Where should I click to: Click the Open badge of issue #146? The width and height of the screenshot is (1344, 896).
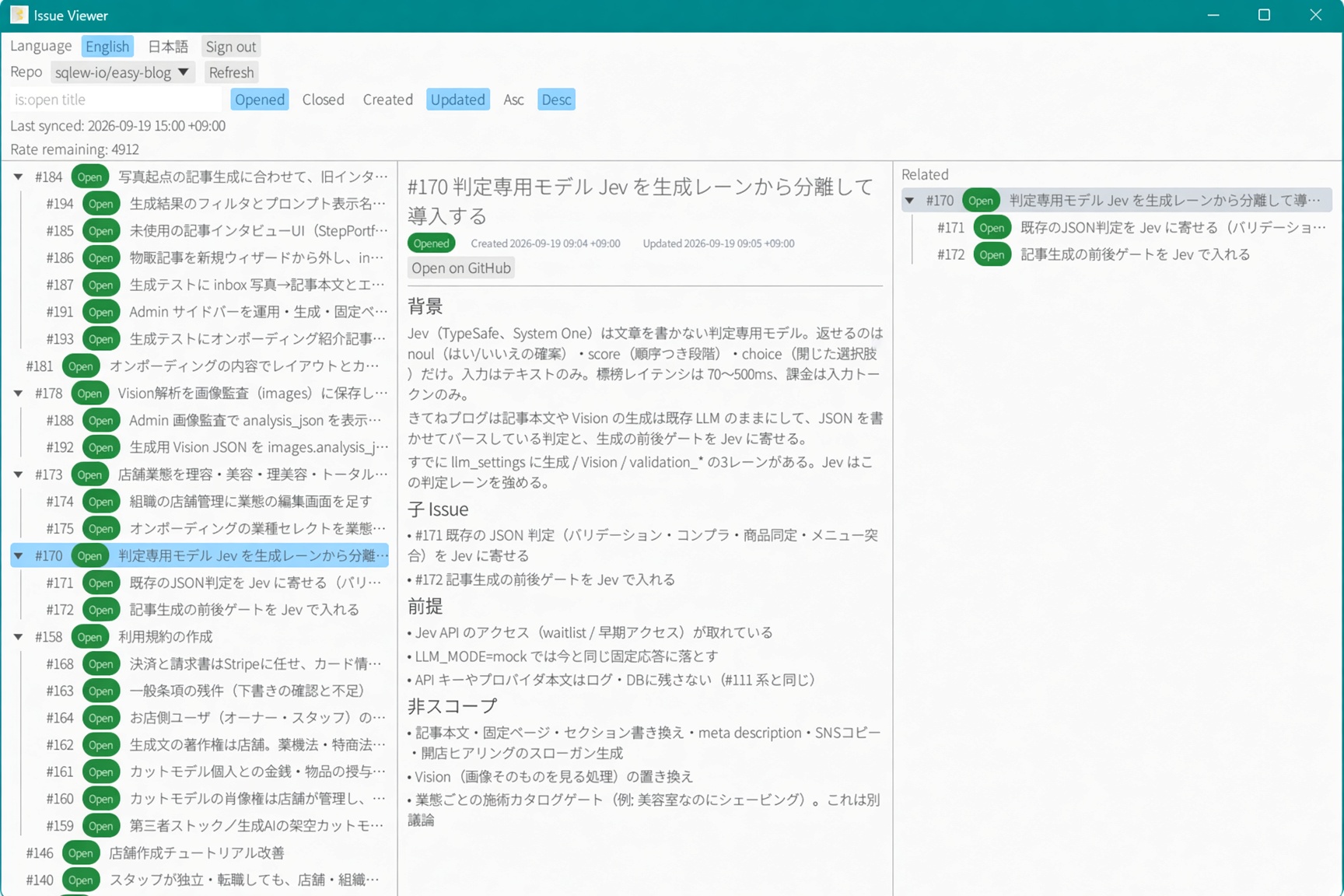[80, 853]
